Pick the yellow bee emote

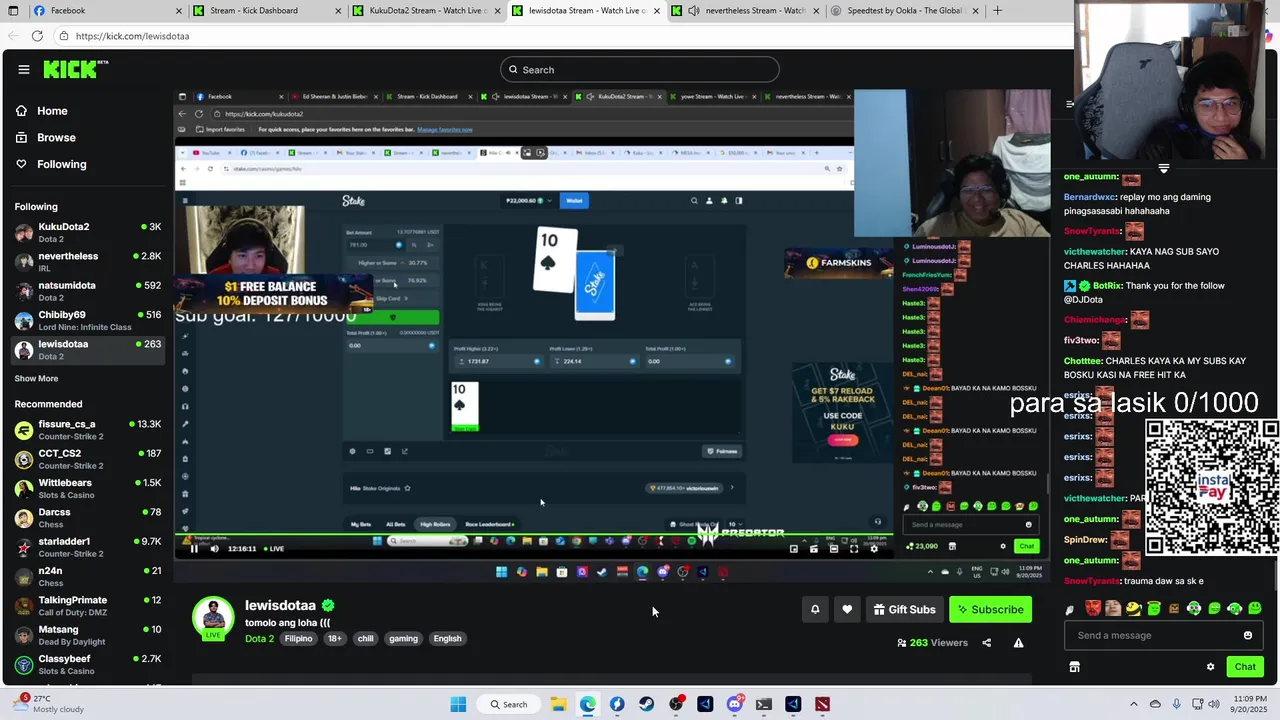tap(1134, 608)
